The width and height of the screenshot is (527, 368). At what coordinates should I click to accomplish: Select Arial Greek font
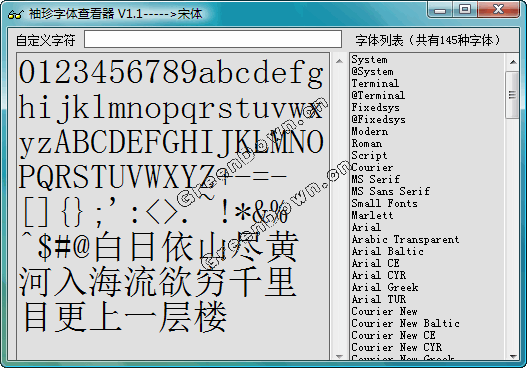pos(385,287)
